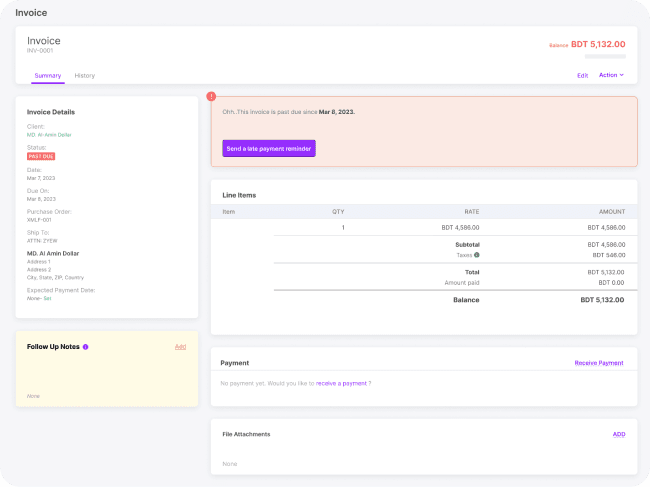650x487 pixels.
Task: Click the BDT 5,132.00 balance in header
Action: click(597, 44)
